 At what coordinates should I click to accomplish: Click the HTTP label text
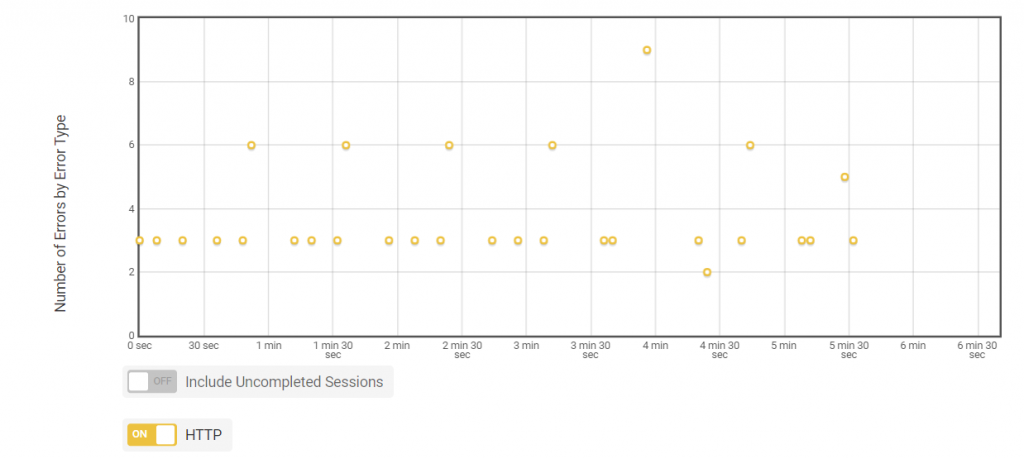(x=203, y=434)
